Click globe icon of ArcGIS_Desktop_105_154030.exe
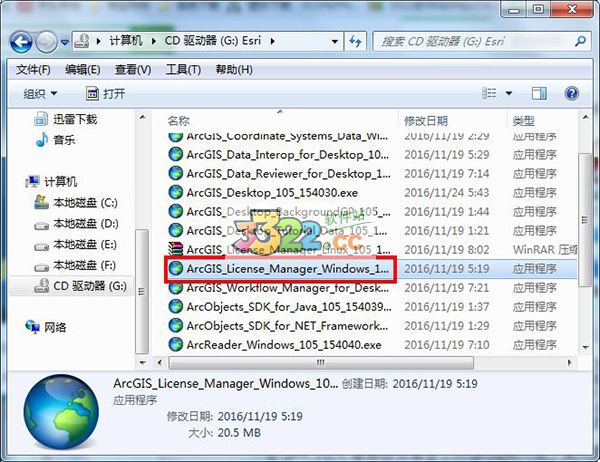 tap(176, 192)
